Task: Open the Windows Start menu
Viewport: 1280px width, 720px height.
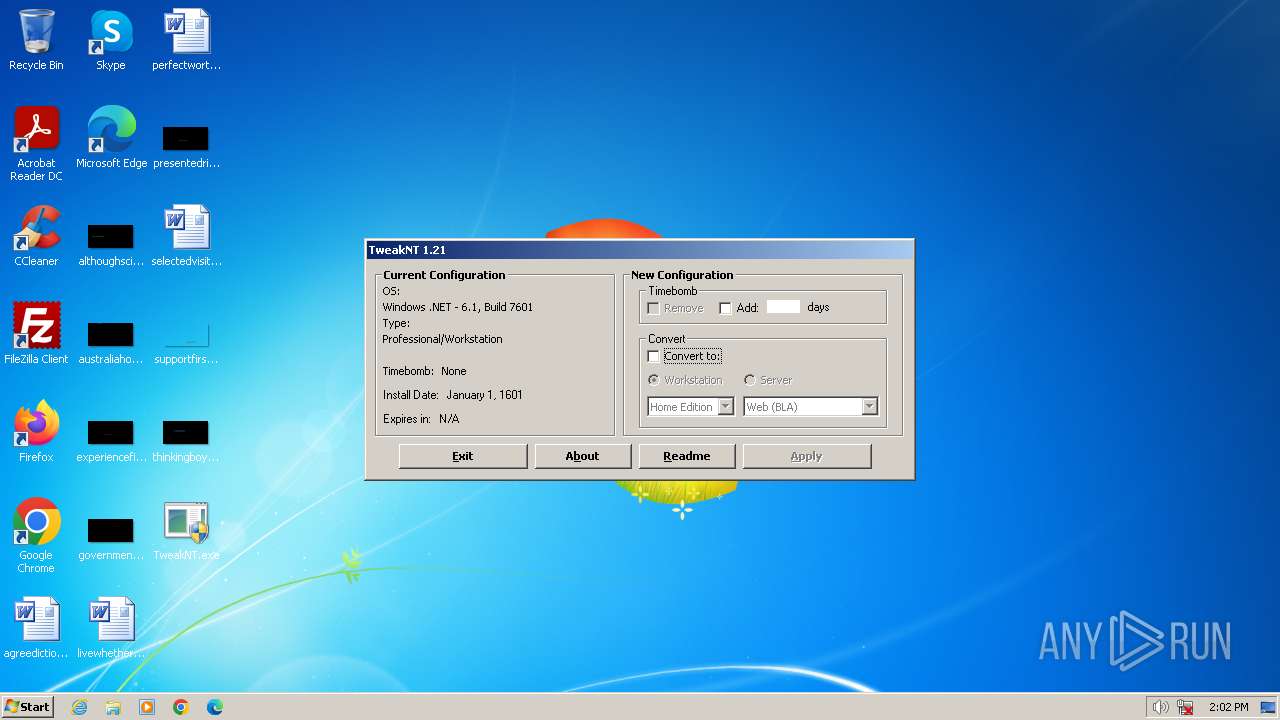Action: 28,707
